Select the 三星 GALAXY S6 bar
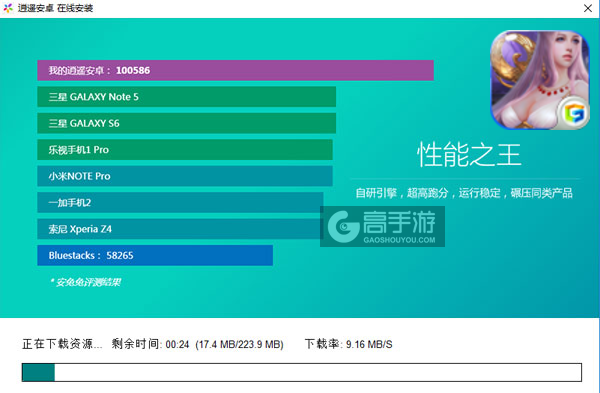 (186, 123)
